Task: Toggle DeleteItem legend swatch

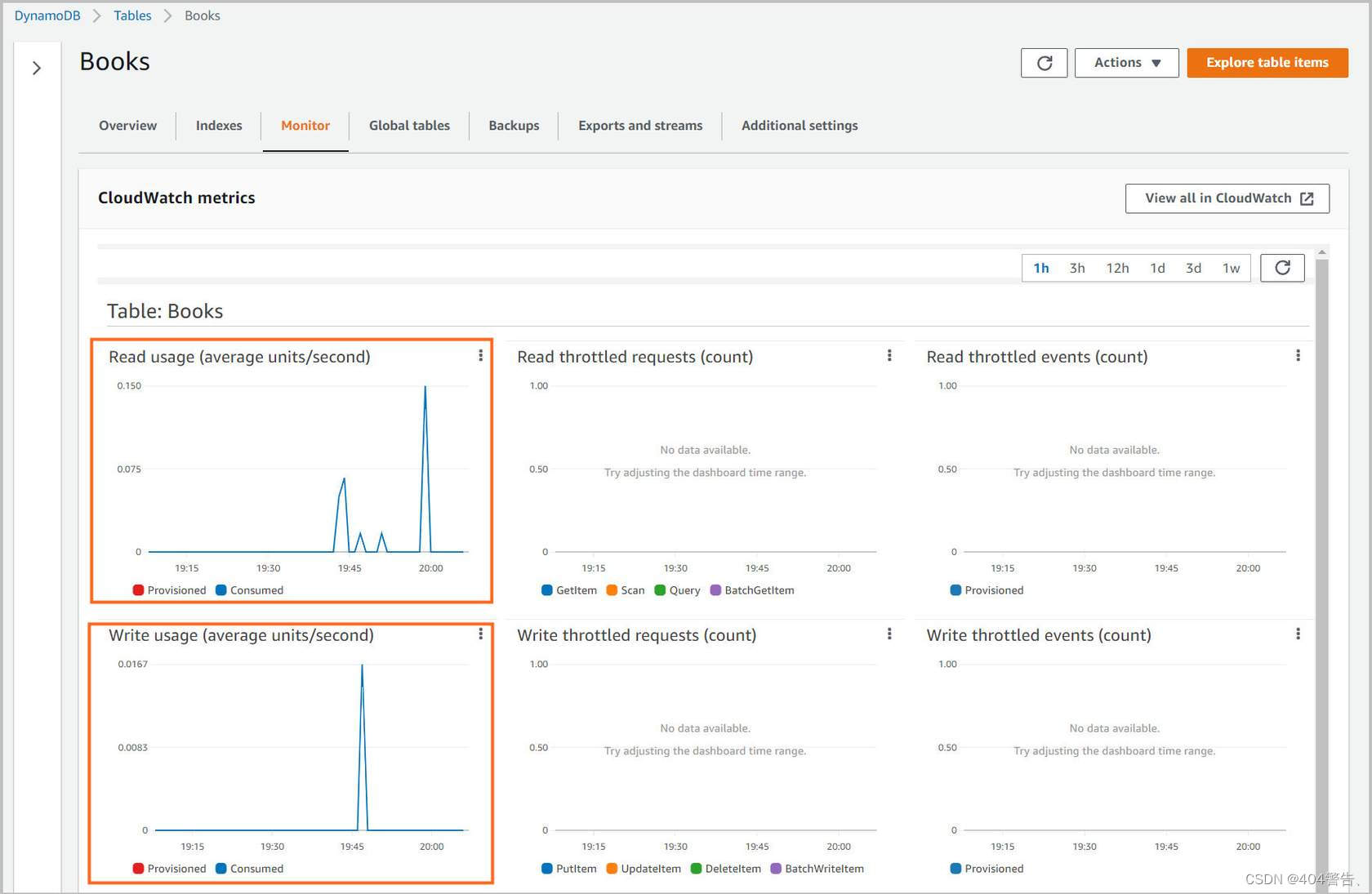Action: point(696,869)
